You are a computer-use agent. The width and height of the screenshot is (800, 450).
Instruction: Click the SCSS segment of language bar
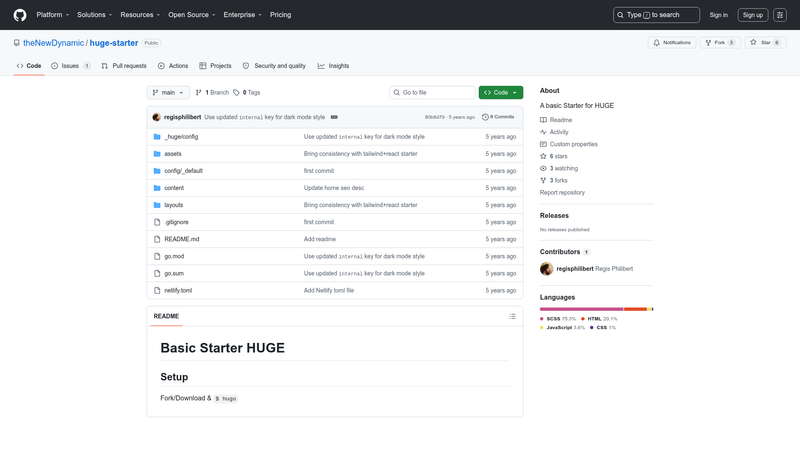tap(582, 309)
